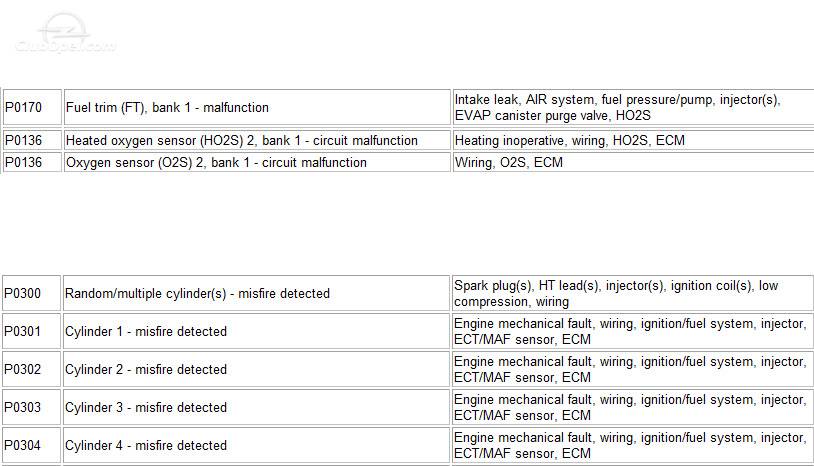Image resolution: width=814 pixels, height=466 pixels.
Task: Click the P0303 code cell
Action: point(31,407)
